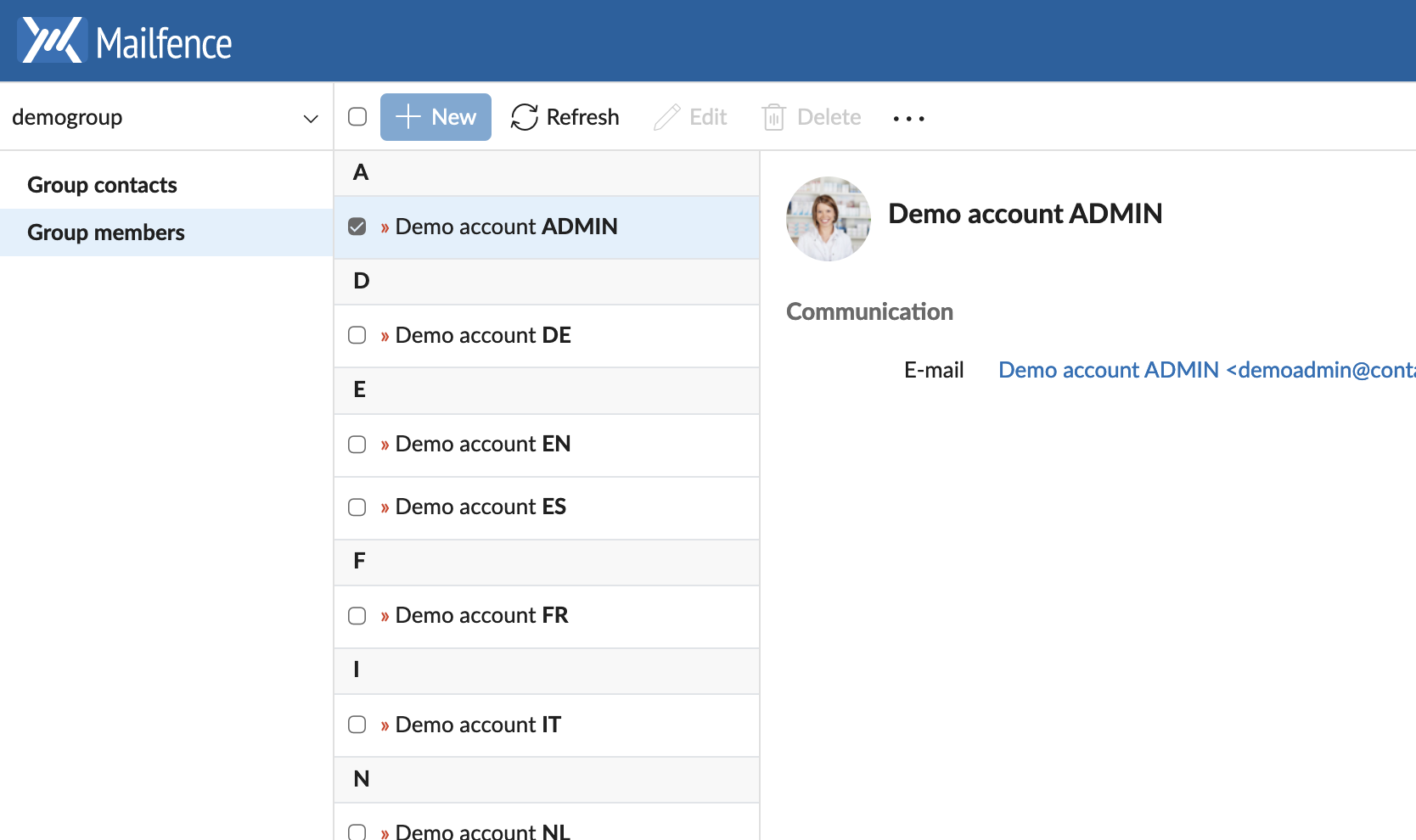Uncheck the Demo account ADMIN checkbox
This screenshot has width=1416, height=840.
357,227
